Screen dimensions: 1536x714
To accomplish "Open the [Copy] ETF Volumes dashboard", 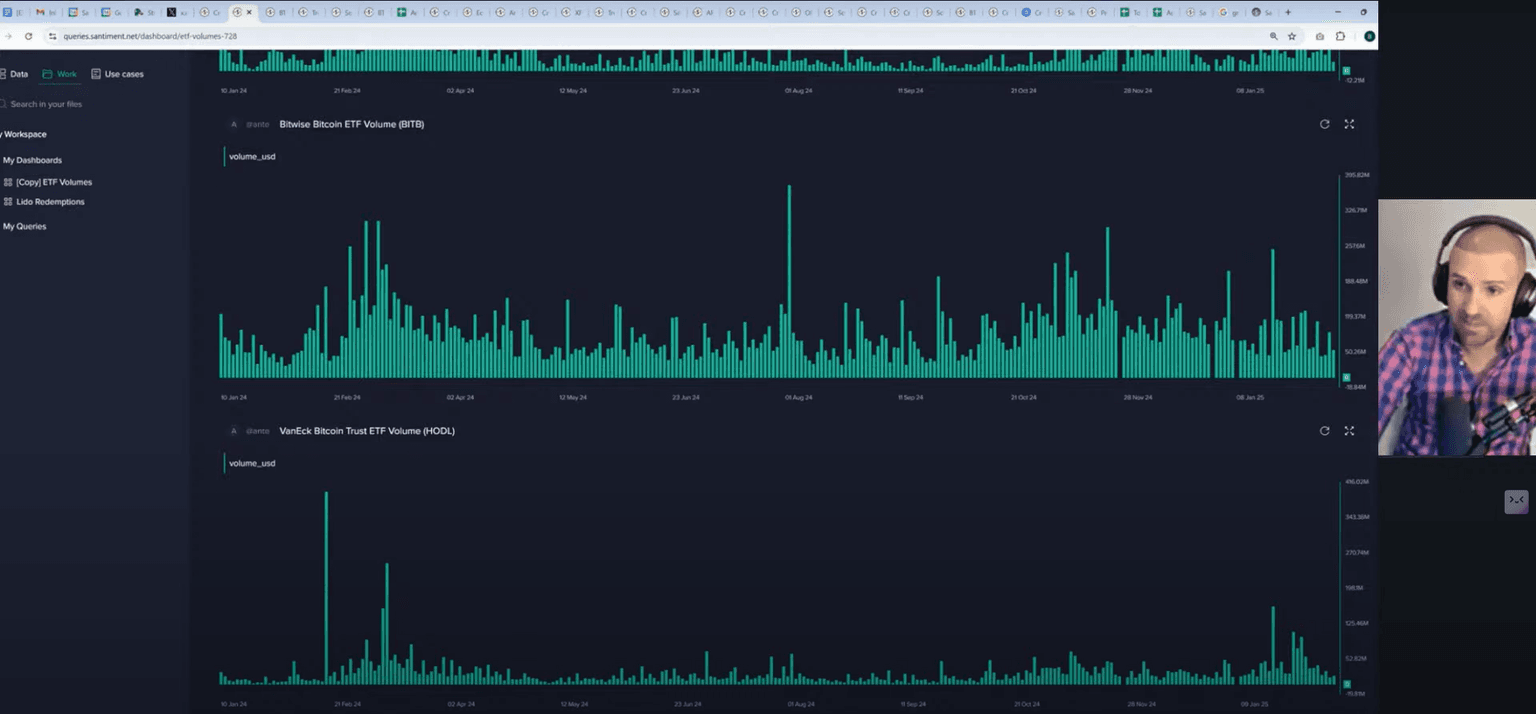I will coord(53,183).
